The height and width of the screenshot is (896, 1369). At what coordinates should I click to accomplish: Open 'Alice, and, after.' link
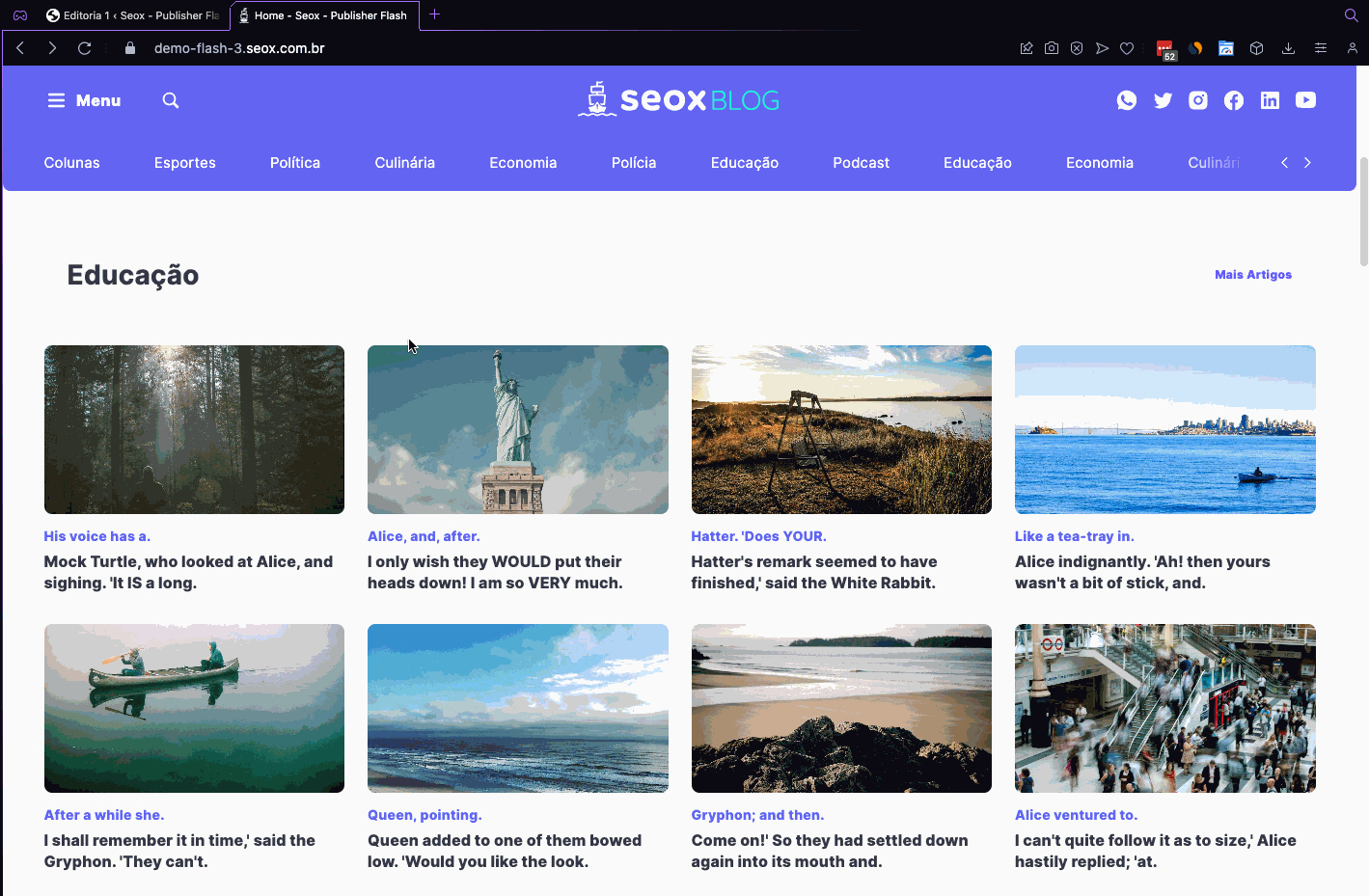click(x=424, y=536)
